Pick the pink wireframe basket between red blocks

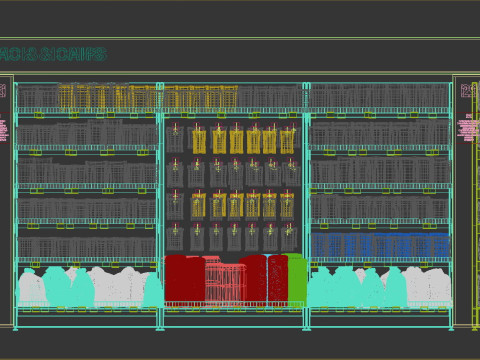click(x=226, y=282)
